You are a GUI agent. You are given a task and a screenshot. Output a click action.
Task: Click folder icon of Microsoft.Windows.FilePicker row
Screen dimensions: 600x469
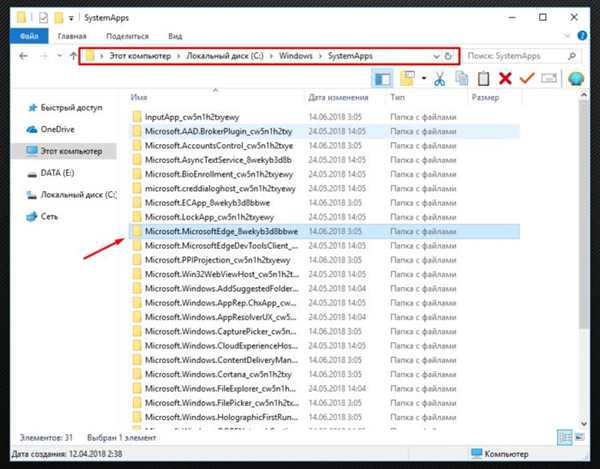click(137, 403)
